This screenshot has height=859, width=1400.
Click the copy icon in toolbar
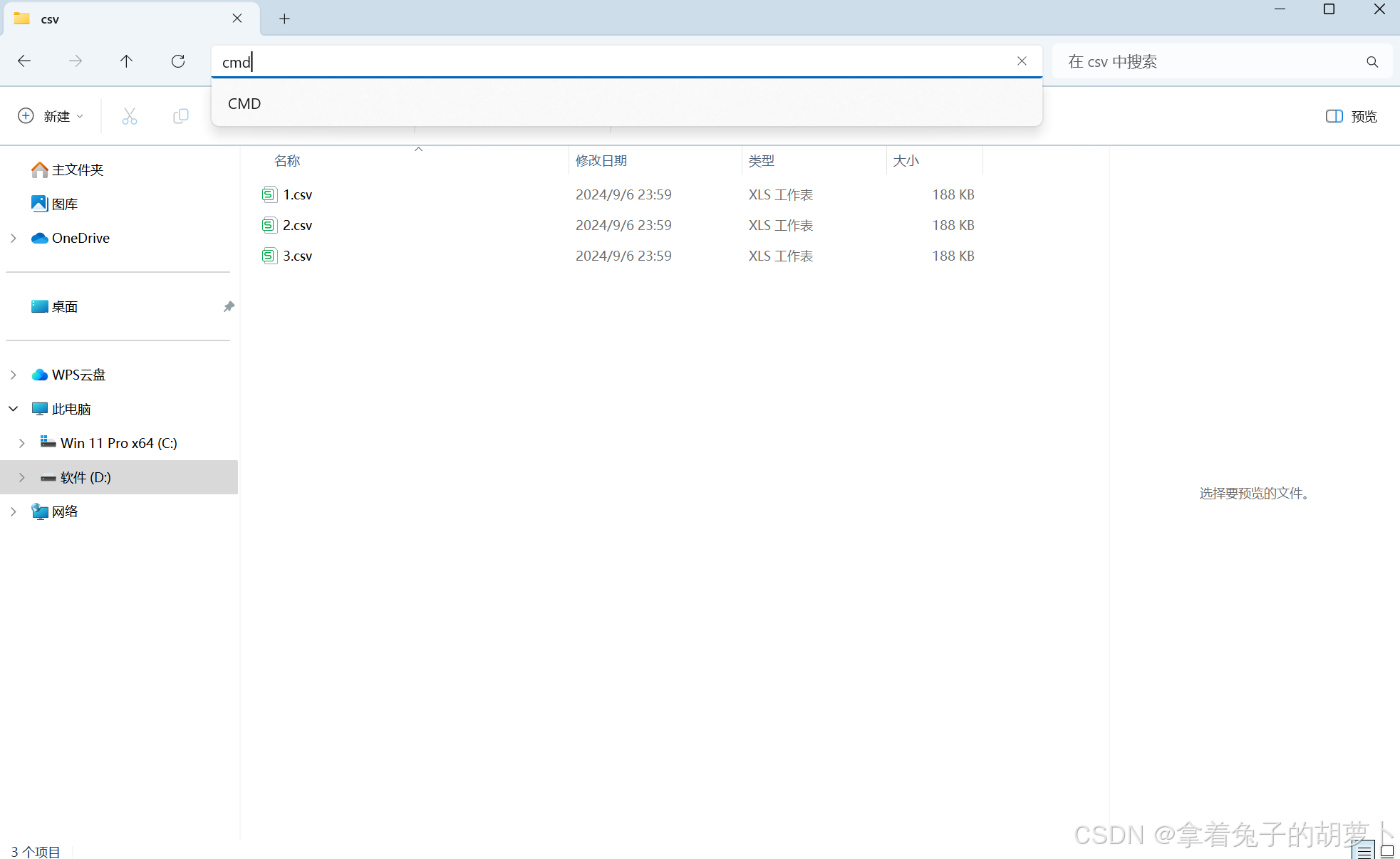coord(181,116)
